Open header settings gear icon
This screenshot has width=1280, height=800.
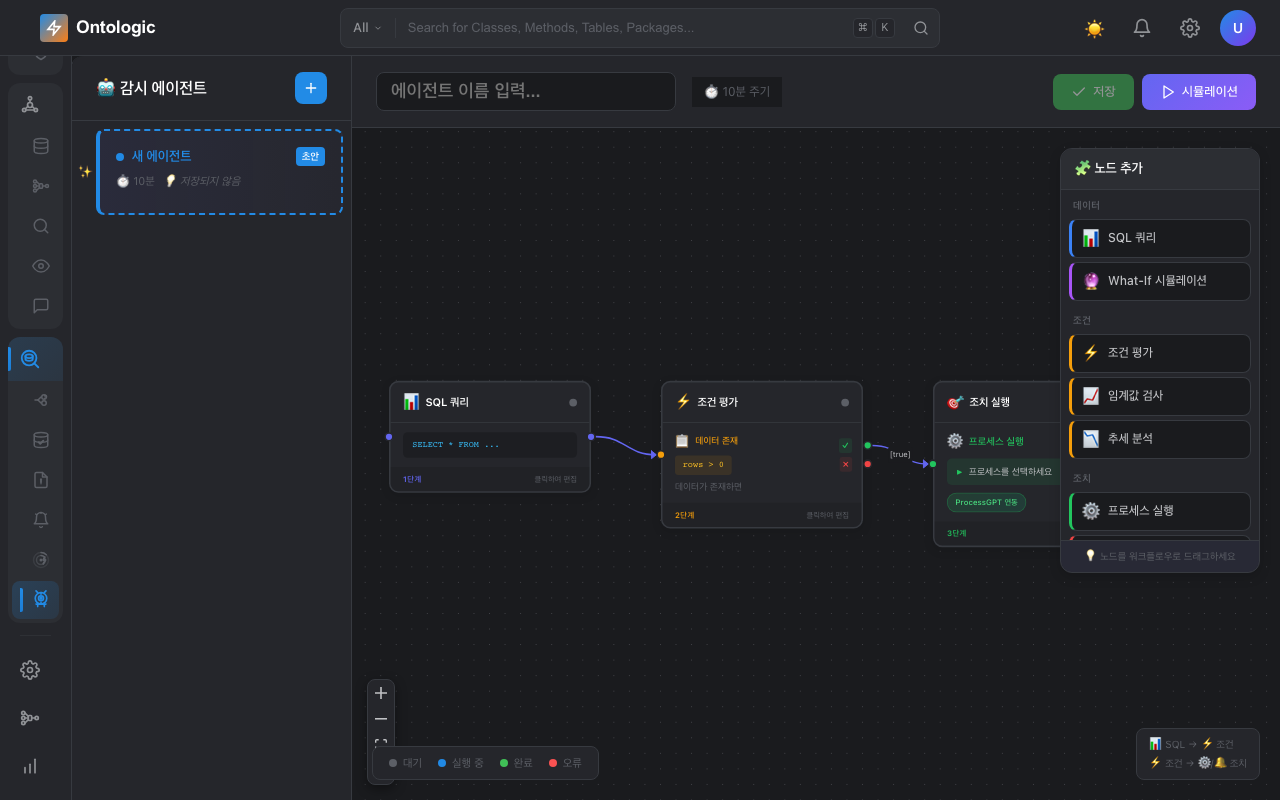pos(1190,28)
